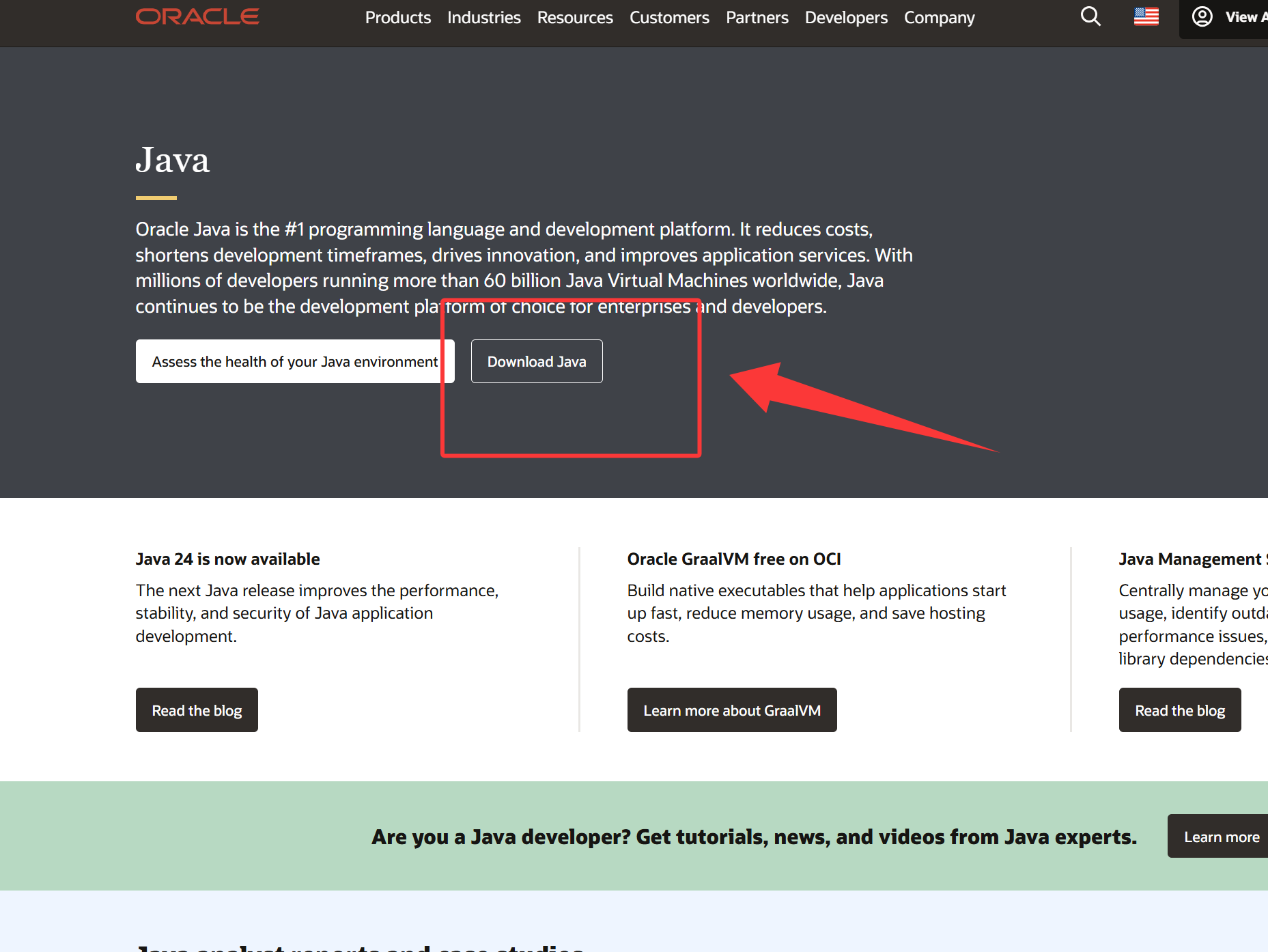Image resolution: width=1268 pixels, height=952 pixels.
Task: Click the Download Java button
Action: tap(537, 361)
